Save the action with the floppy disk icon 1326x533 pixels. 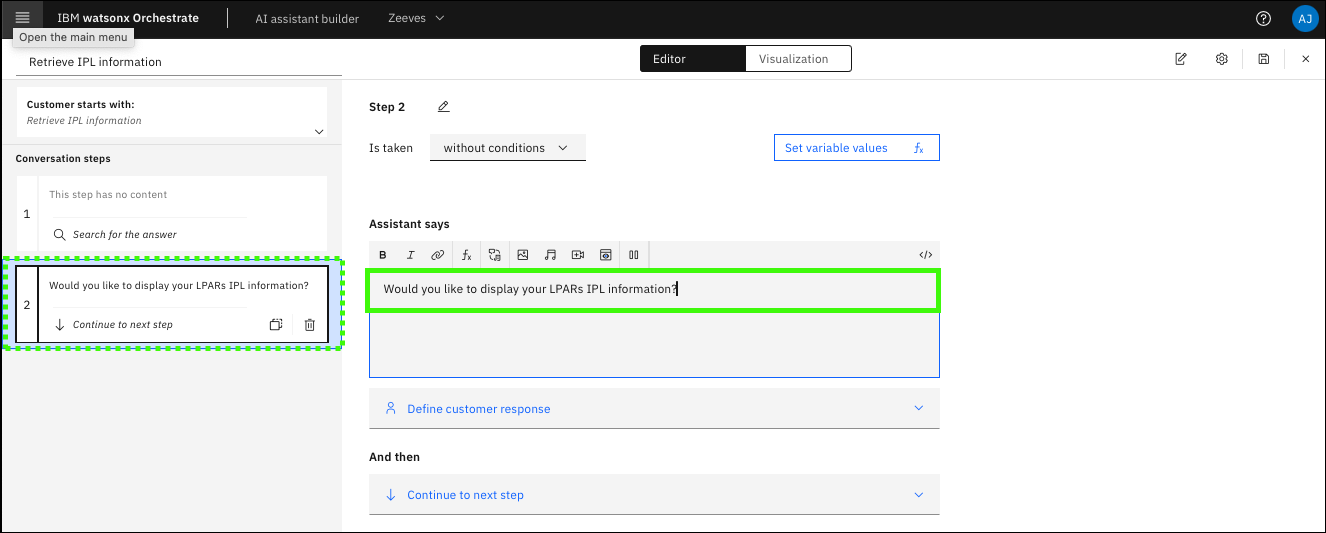pyautogui.click(x=1263, y=59)
